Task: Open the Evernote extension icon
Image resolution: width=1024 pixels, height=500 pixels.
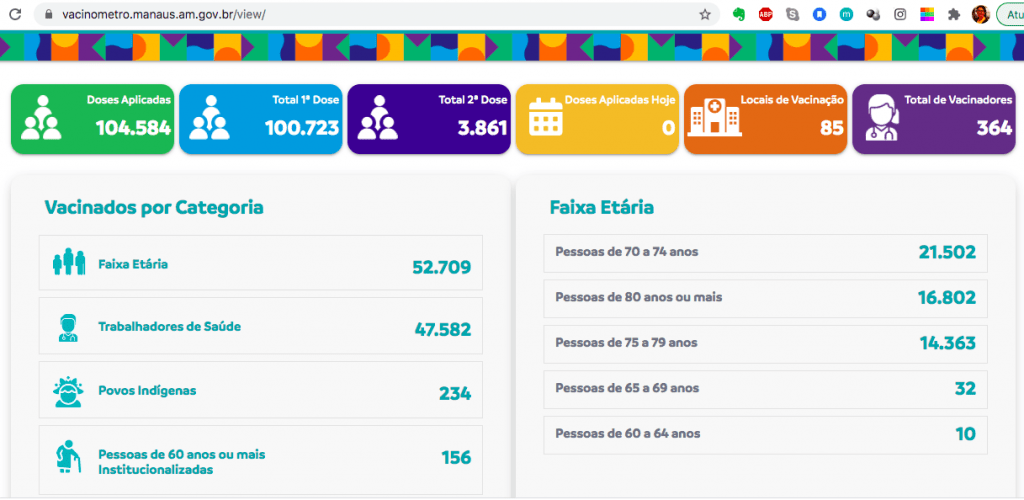Action: click(x=739, y=14)
